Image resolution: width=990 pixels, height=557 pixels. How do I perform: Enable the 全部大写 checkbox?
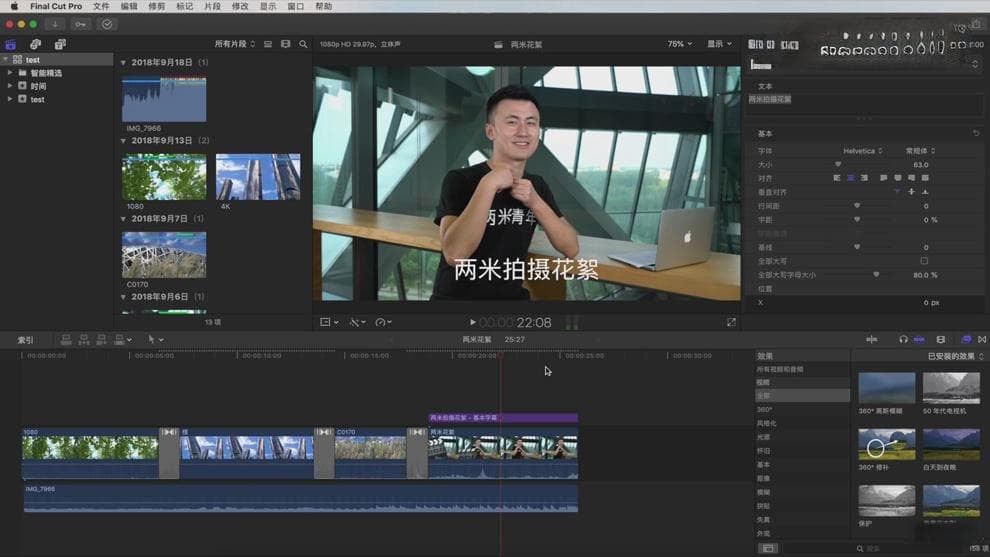point(924,261)
